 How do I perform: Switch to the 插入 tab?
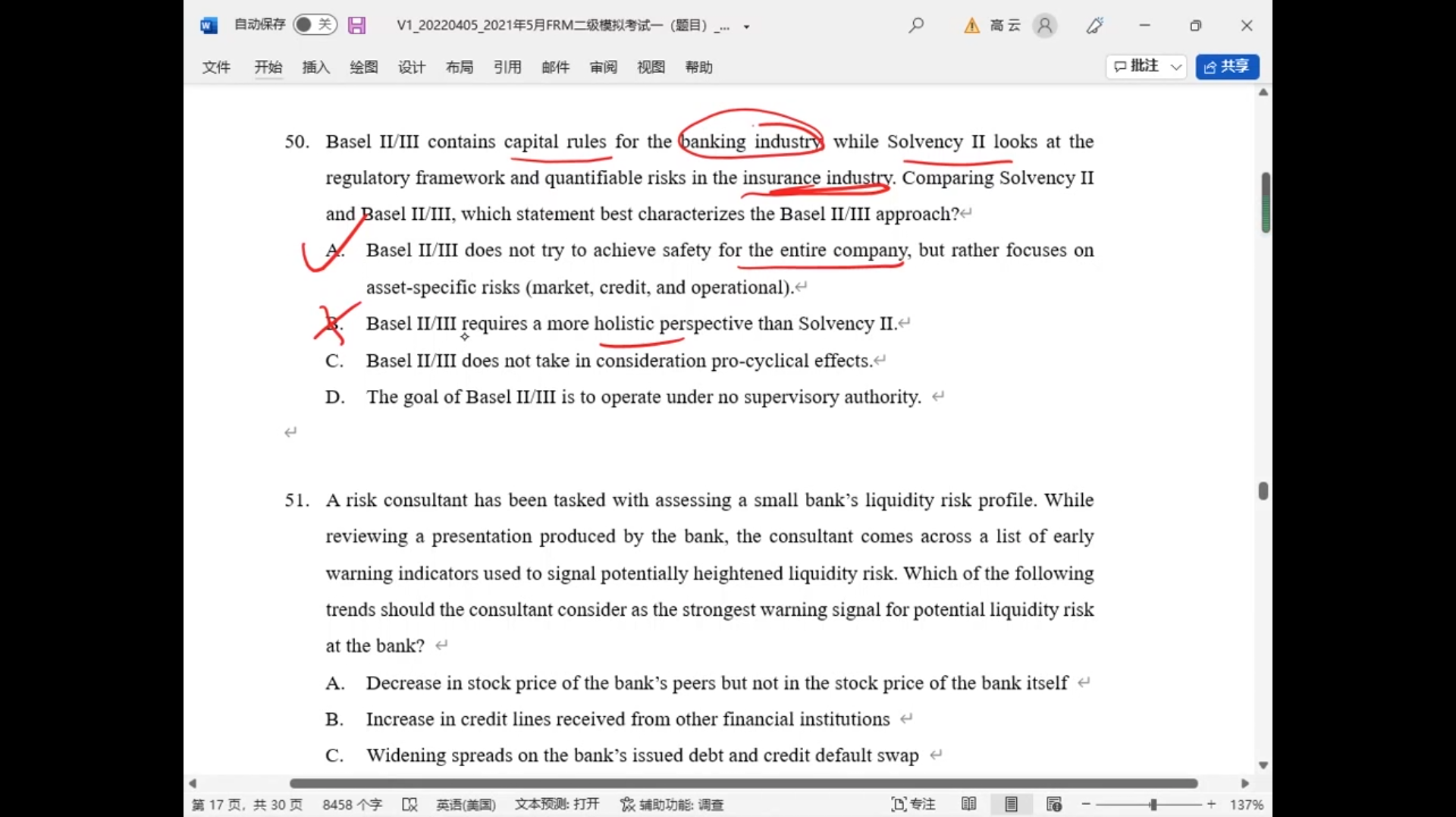point(315,68)
